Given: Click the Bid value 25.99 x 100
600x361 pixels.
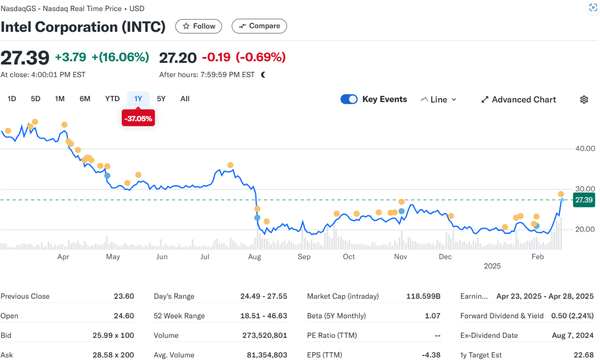Looking at the screenshot, I should (113, 335).
